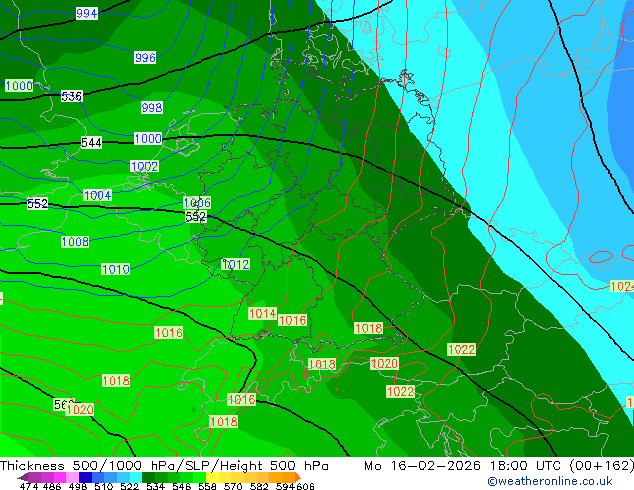Screen dimensions: 634x490
Task: Select the 544 height contour label
Action: pos(91,142)
